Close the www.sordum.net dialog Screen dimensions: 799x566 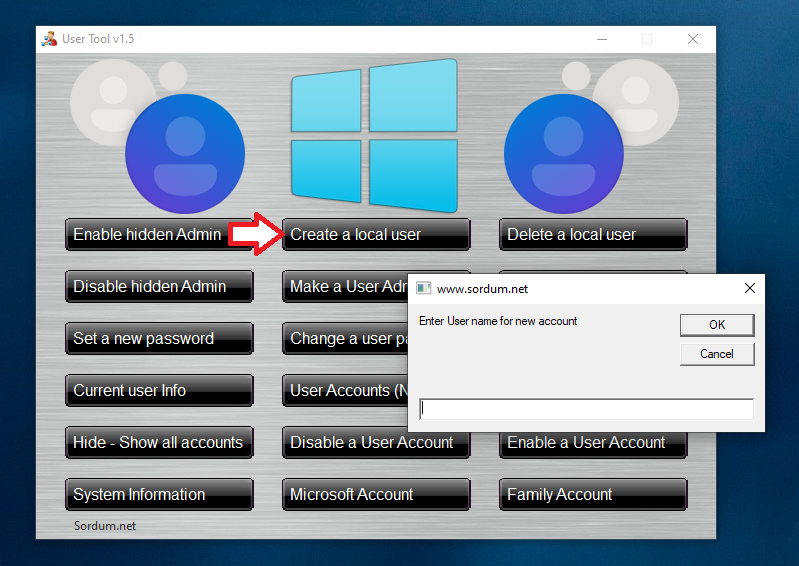click(750, 288)
